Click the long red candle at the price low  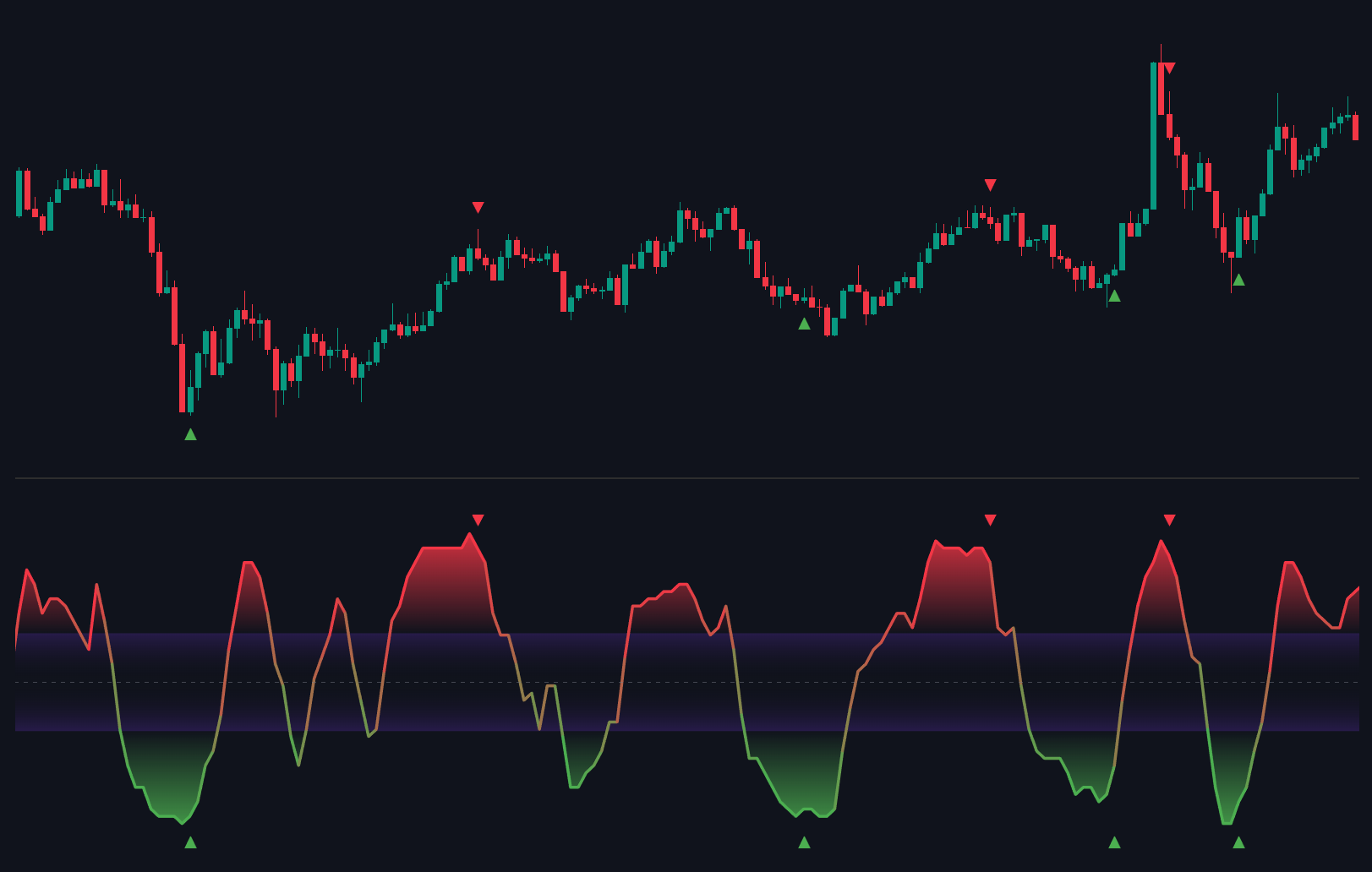(182, 378)
